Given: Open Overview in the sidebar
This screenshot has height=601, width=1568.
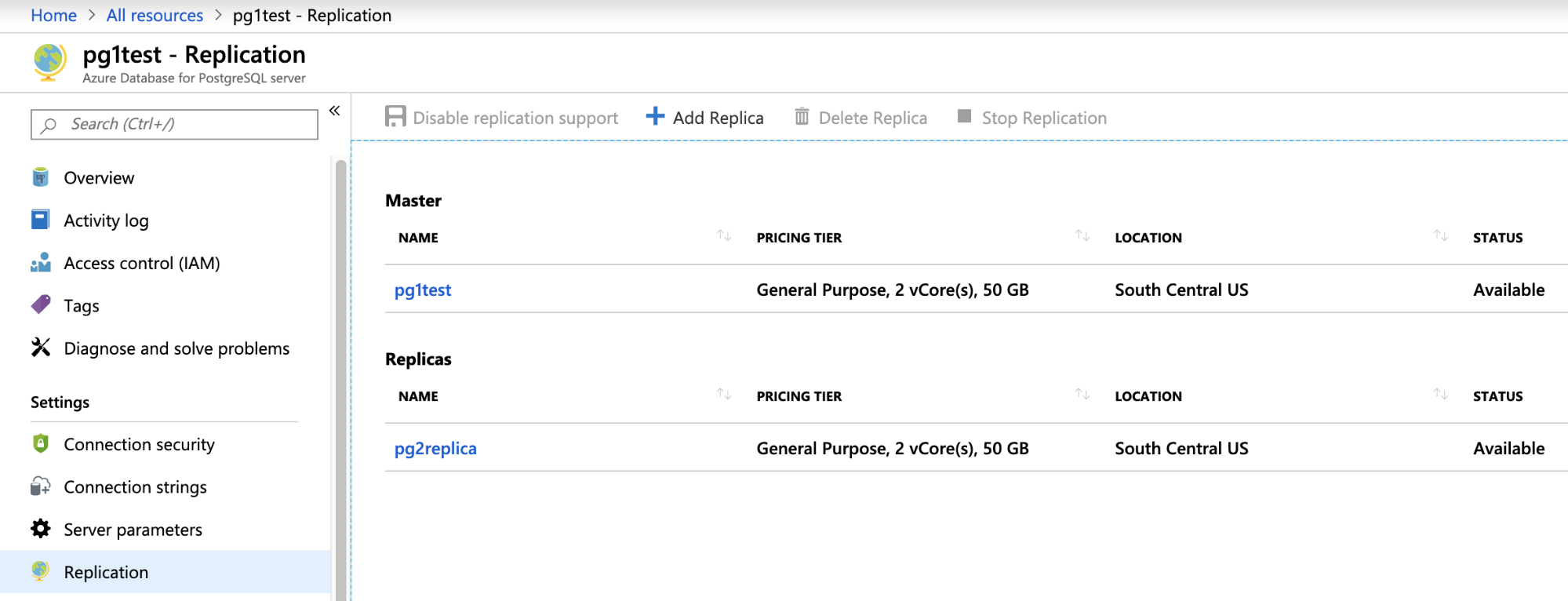Looking at the screenshot, I should (x=99, y=178).
